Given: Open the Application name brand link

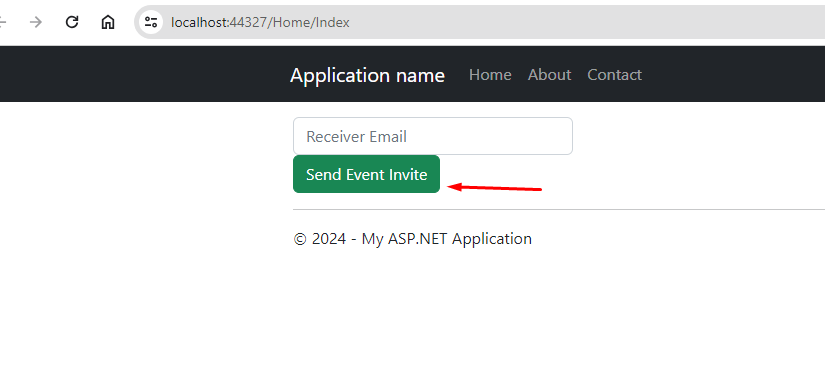Looking at the screenshot, I should [x=367, y=75].
